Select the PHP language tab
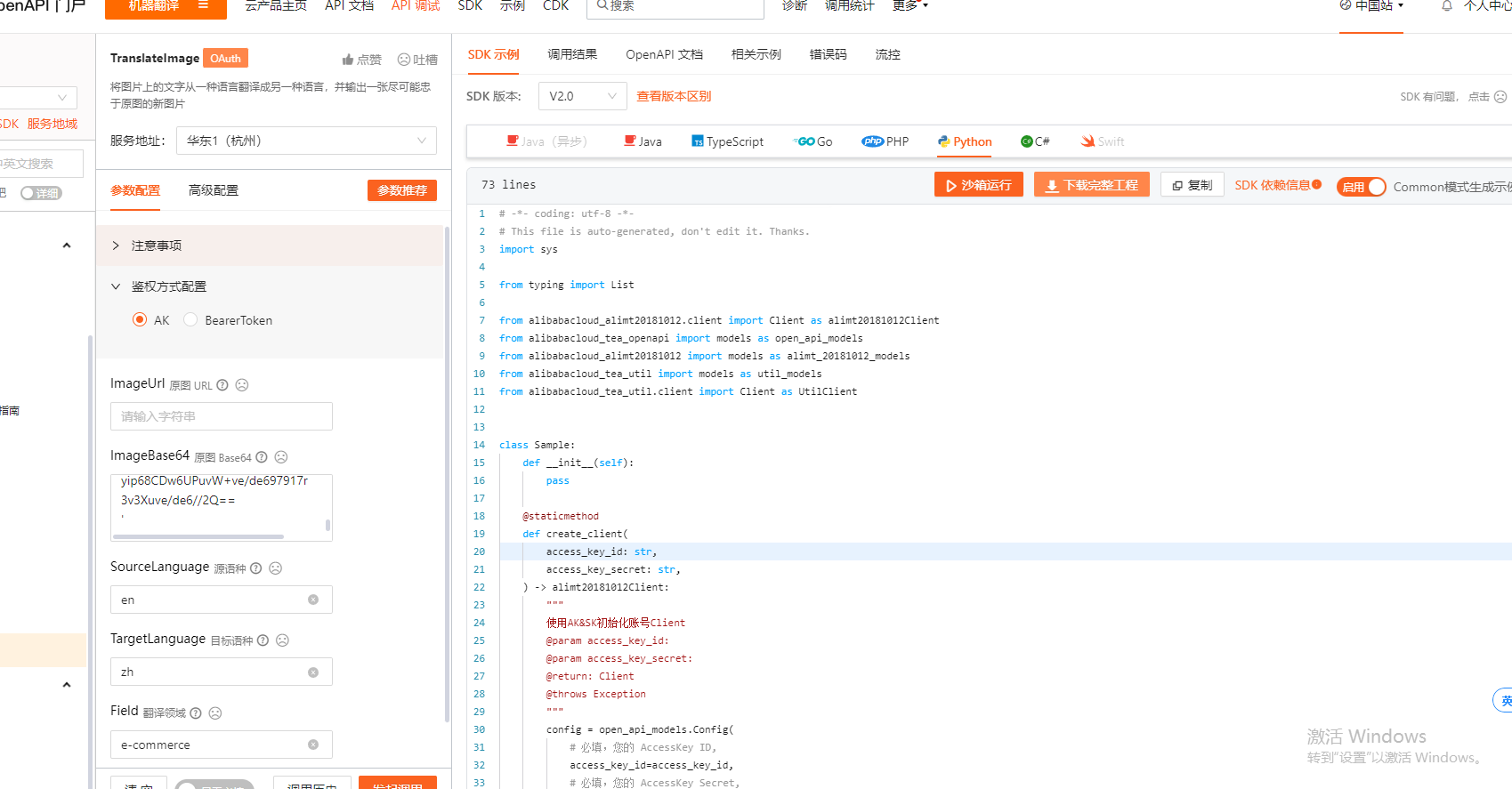1512x789 pixels. [885, 141]
